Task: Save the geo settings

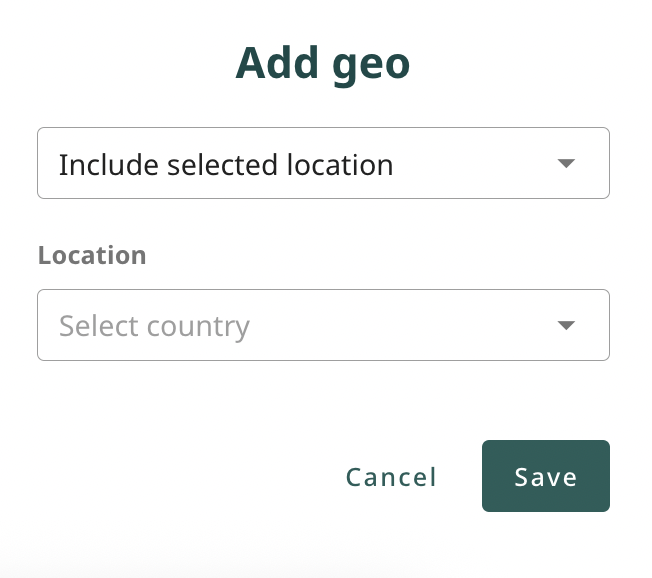Action: pyautogui.click(x=546, y=476)
